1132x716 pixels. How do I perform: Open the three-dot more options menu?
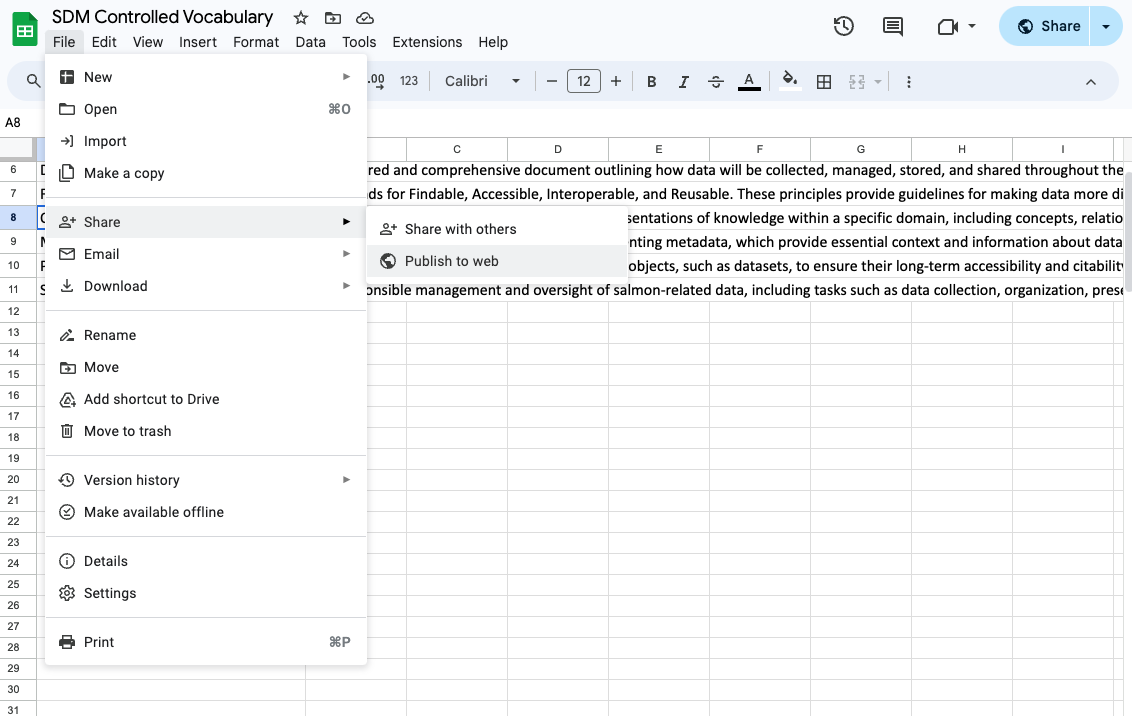[x=909, y=82]
